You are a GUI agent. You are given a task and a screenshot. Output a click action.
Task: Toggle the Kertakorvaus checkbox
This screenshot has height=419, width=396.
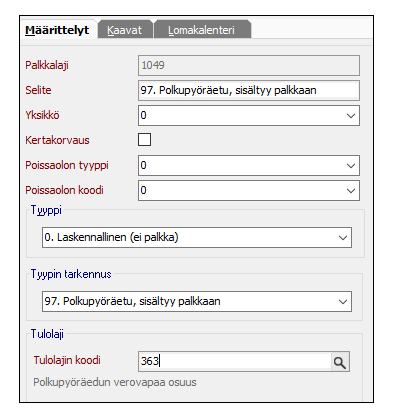point(144,140)
